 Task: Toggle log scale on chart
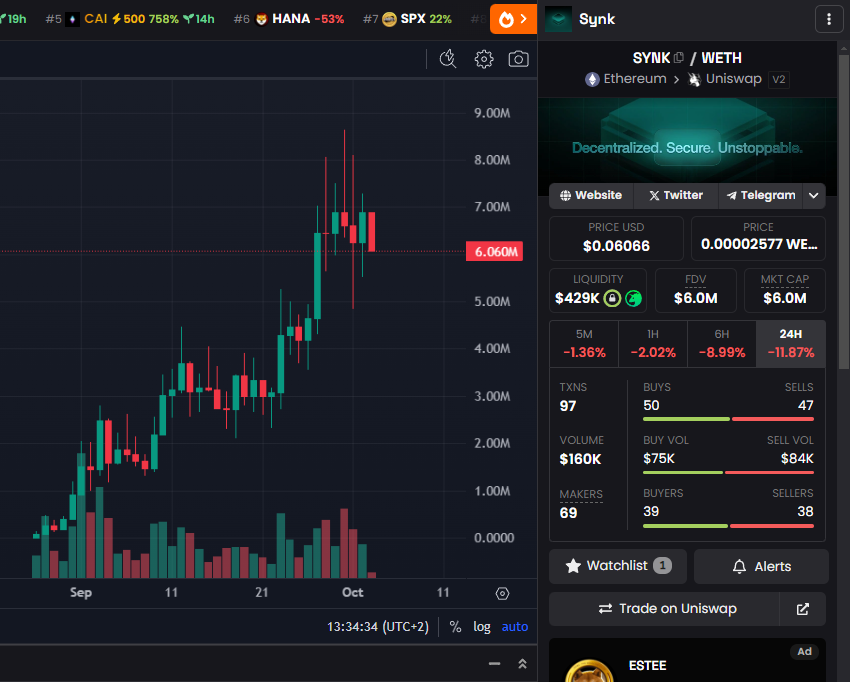482,627
